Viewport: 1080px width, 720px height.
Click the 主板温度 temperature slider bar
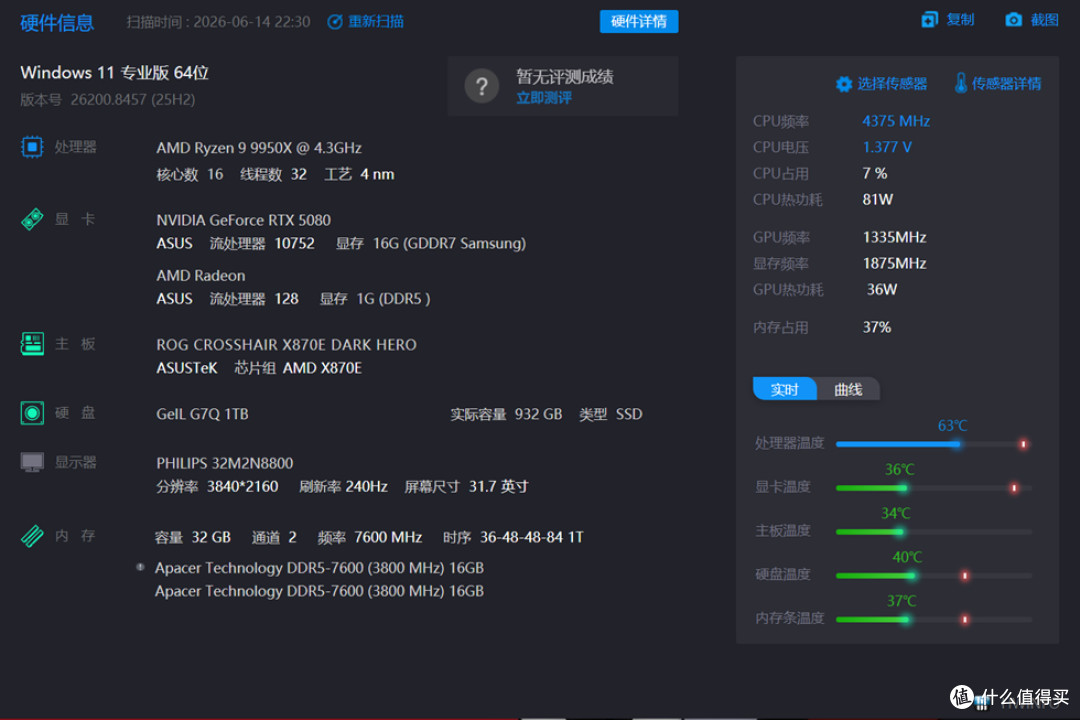coord(933,532)
